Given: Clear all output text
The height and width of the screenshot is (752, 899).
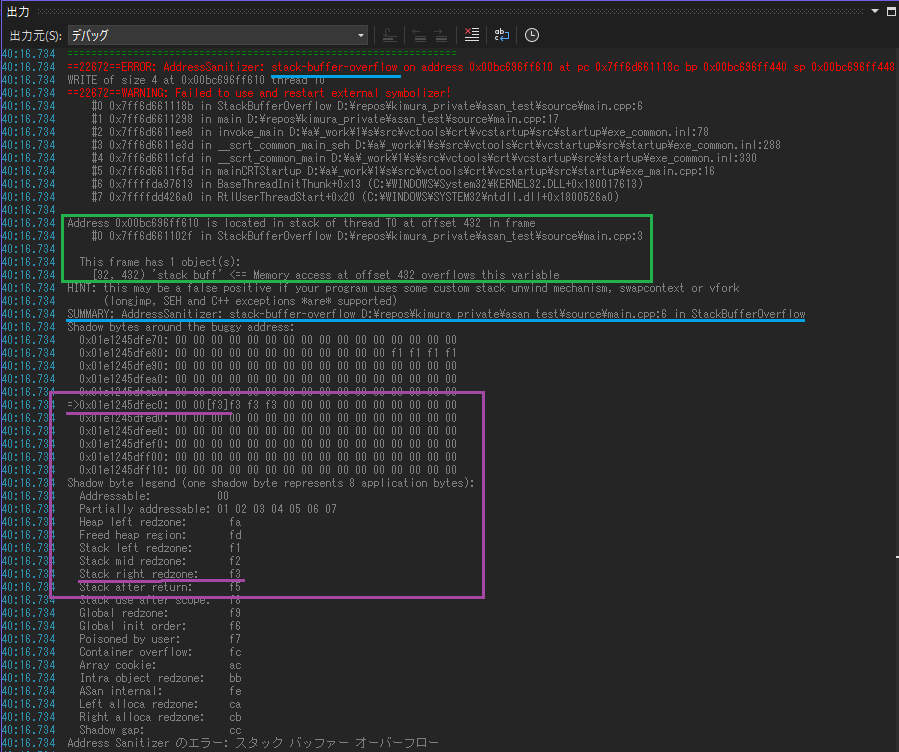Looking at the screenshot, I should tap(472, 35).
